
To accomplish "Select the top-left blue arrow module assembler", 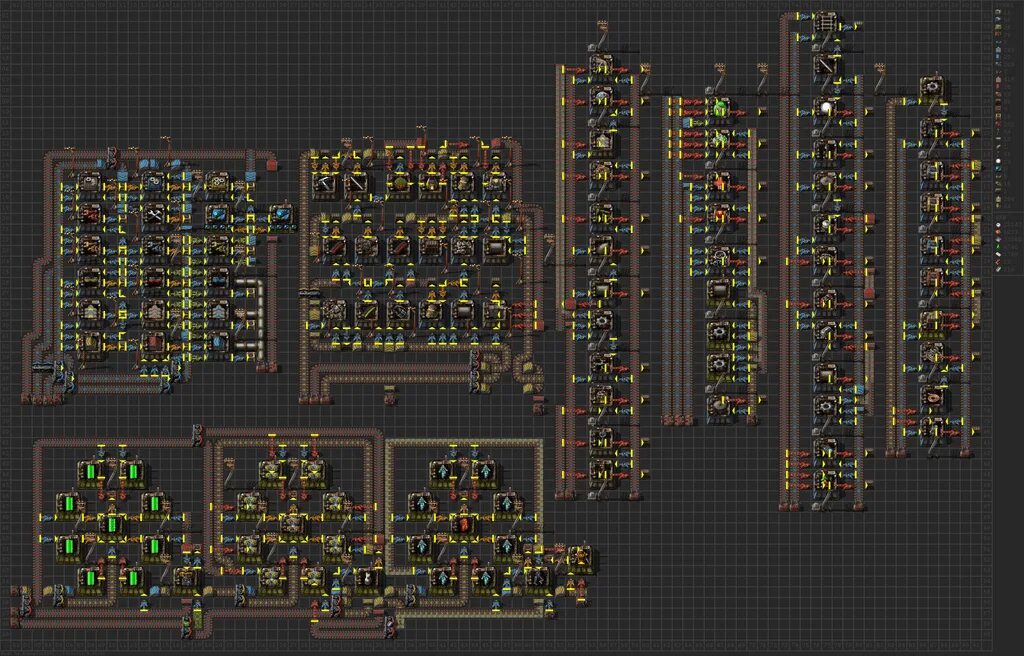I will click(x=442, y=472).
